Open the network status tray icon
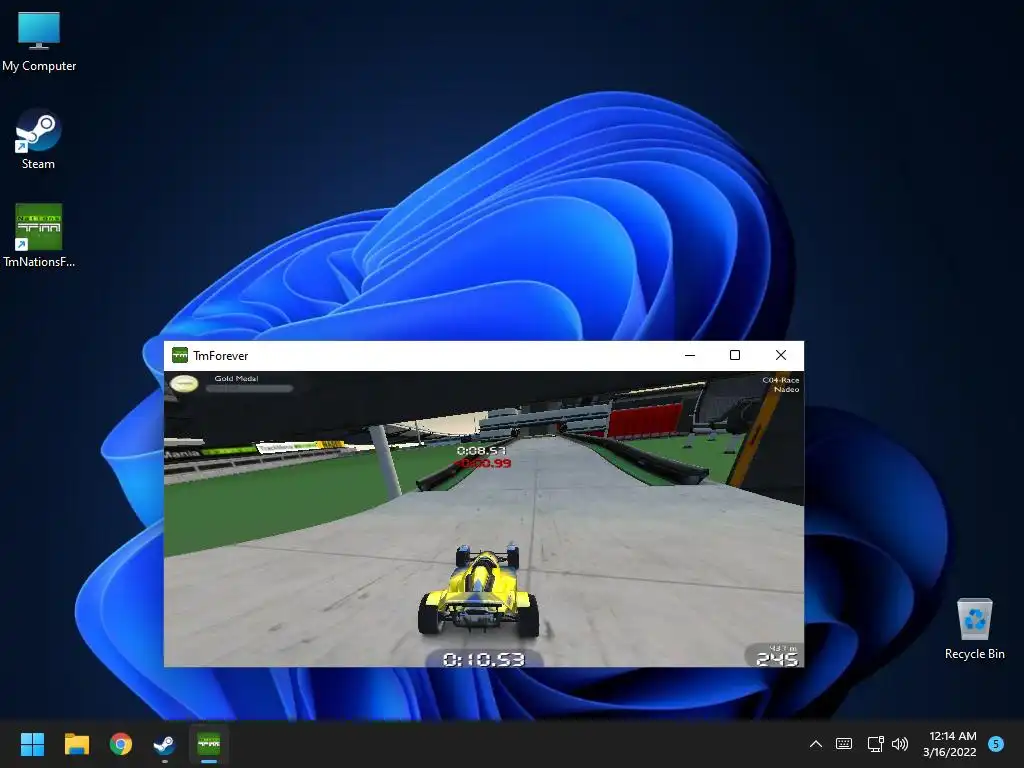The width and height of the screenshot is (1024, 768). pos(875,744)
